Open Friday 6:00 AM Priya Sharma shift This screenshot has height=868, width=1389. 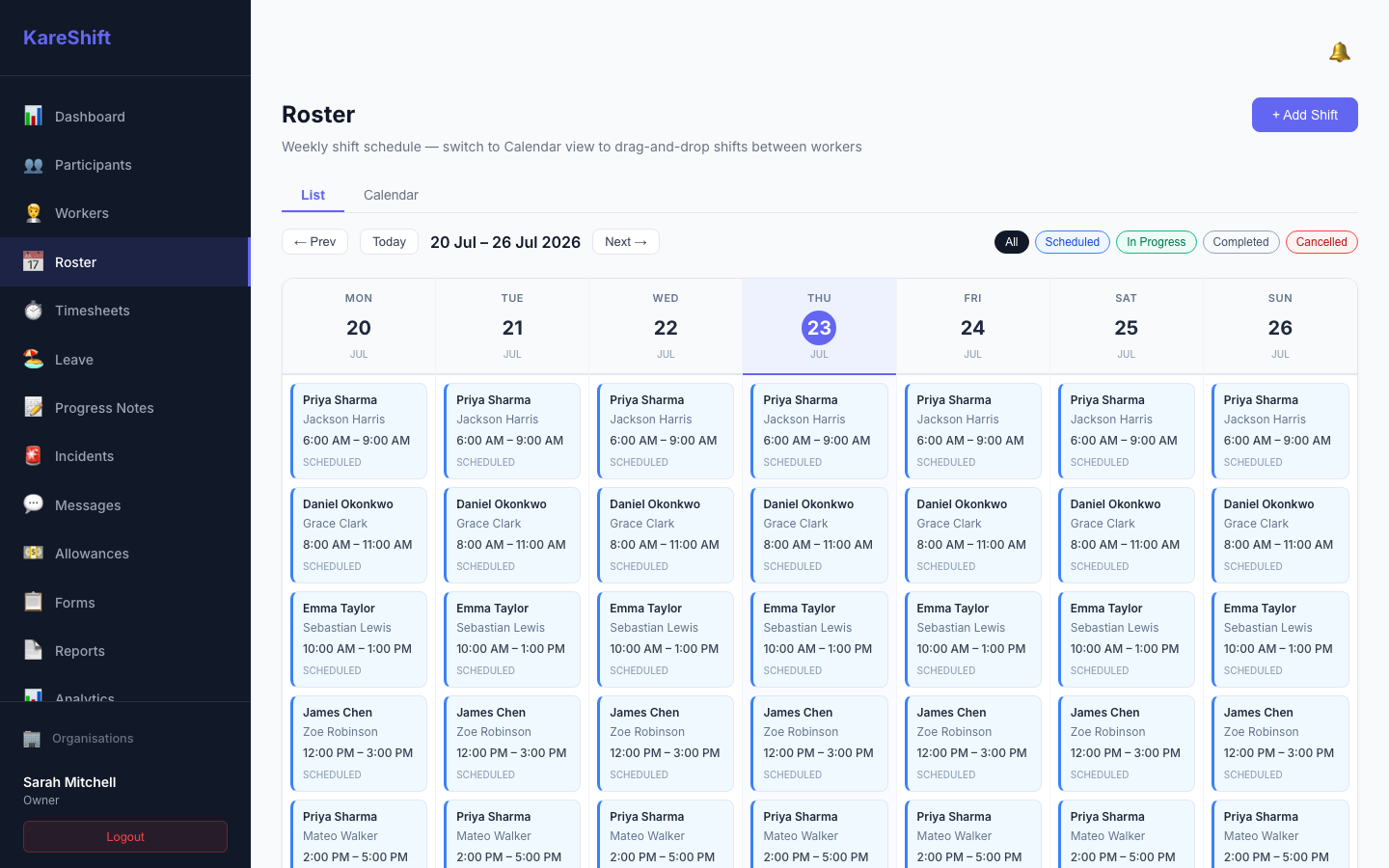click(972, 431)
